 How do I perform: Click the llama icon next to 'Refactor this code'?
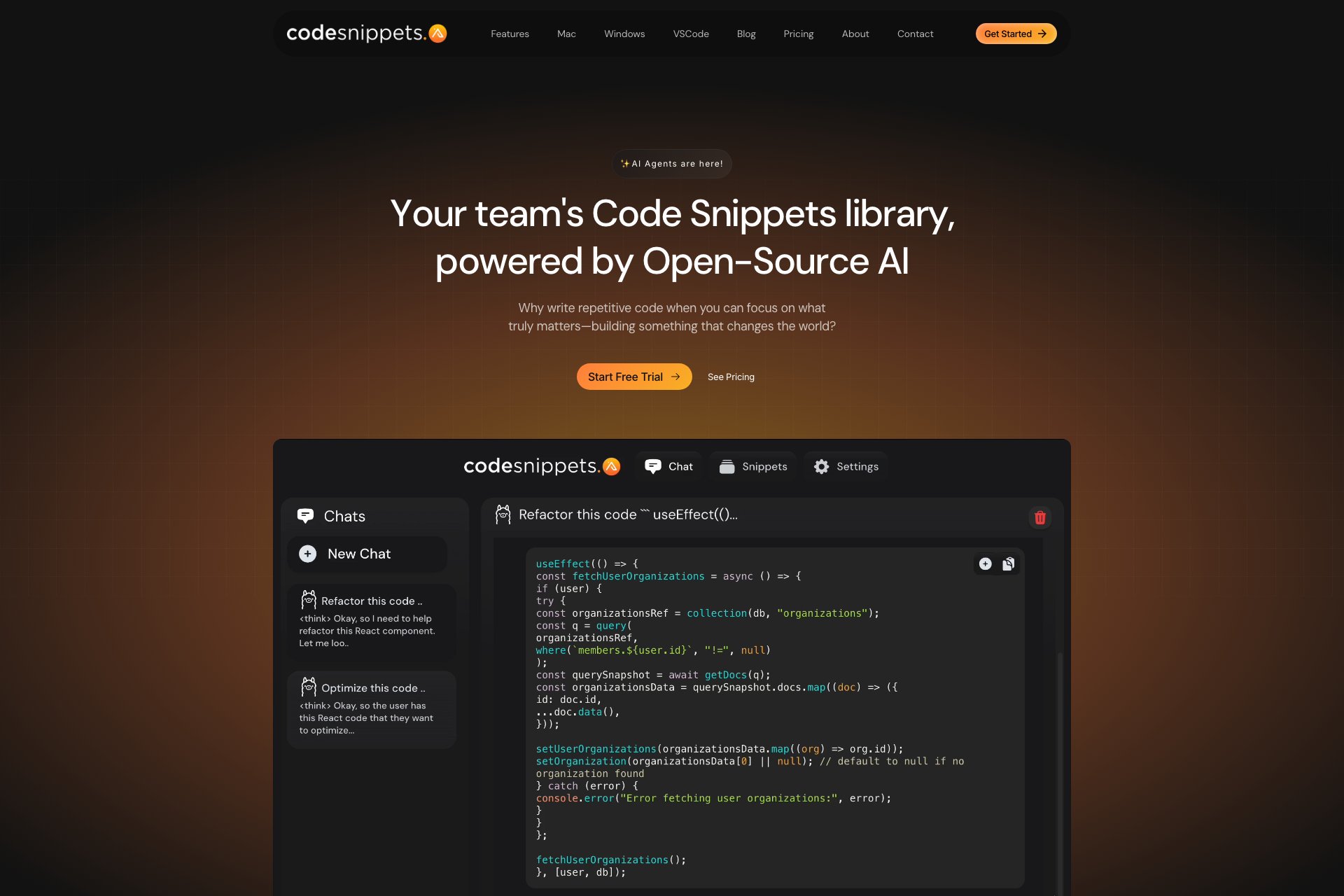503,514
